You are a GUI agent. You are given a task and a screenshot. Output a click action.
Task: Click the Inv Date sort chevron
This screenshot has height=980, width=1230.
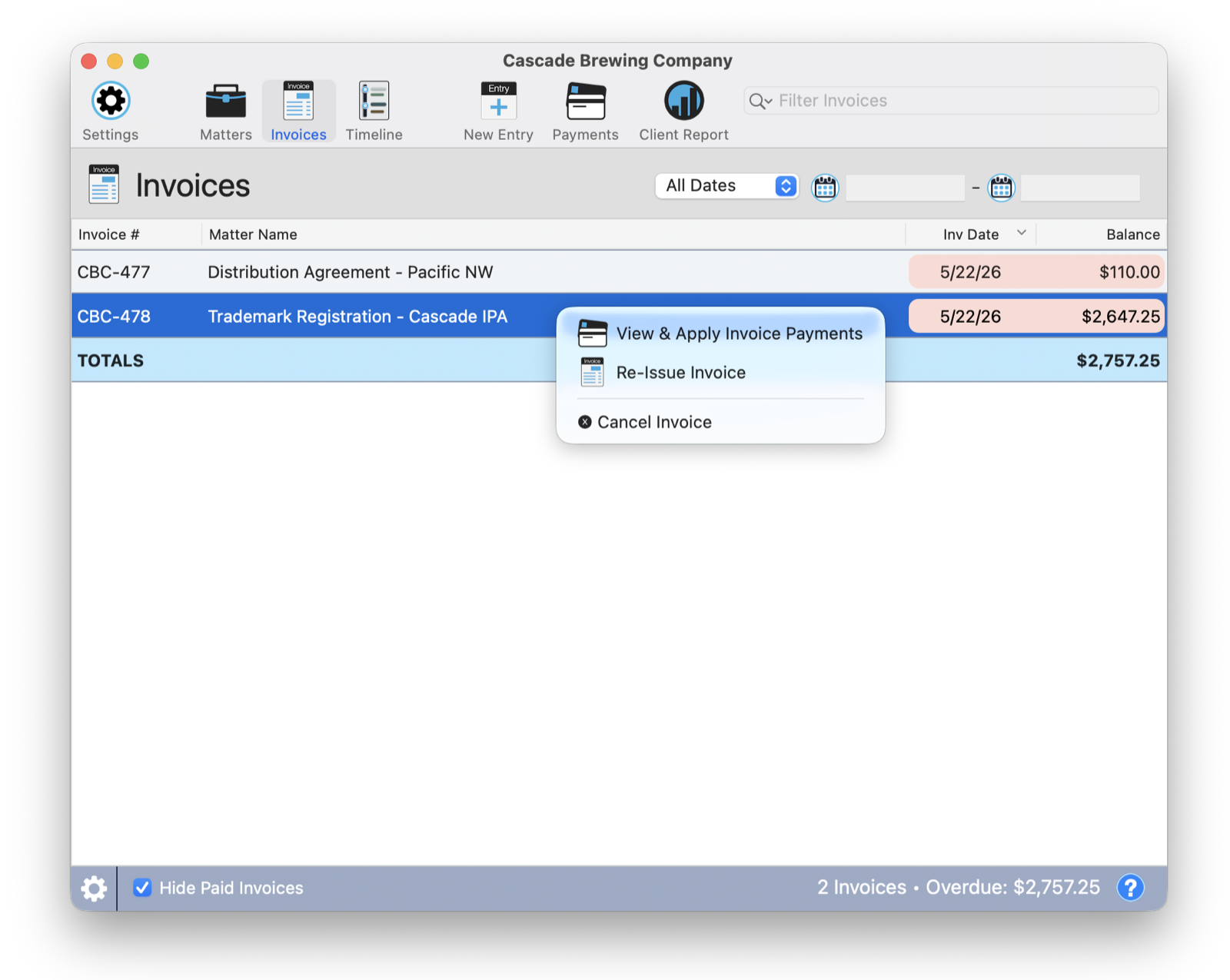[x=1021, y=233]
